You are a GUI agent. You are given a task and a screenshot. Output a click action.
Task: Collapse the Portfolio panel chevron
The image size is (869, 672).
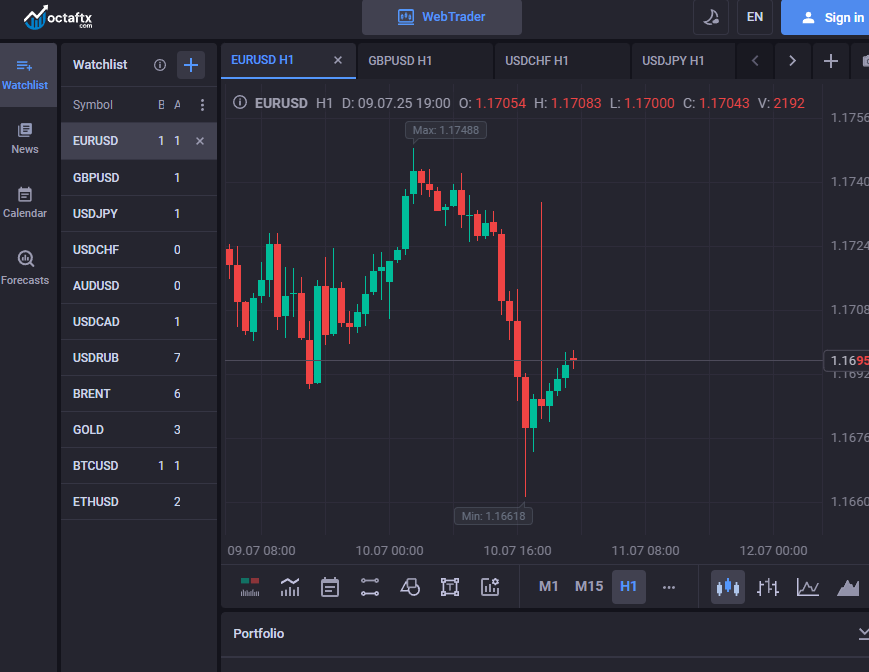tap(863, 633)
